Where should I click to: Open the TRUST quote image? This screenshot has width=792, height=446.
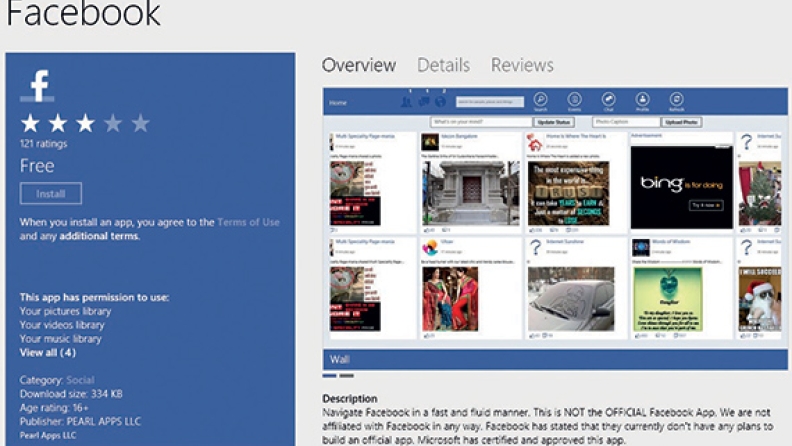568,193
